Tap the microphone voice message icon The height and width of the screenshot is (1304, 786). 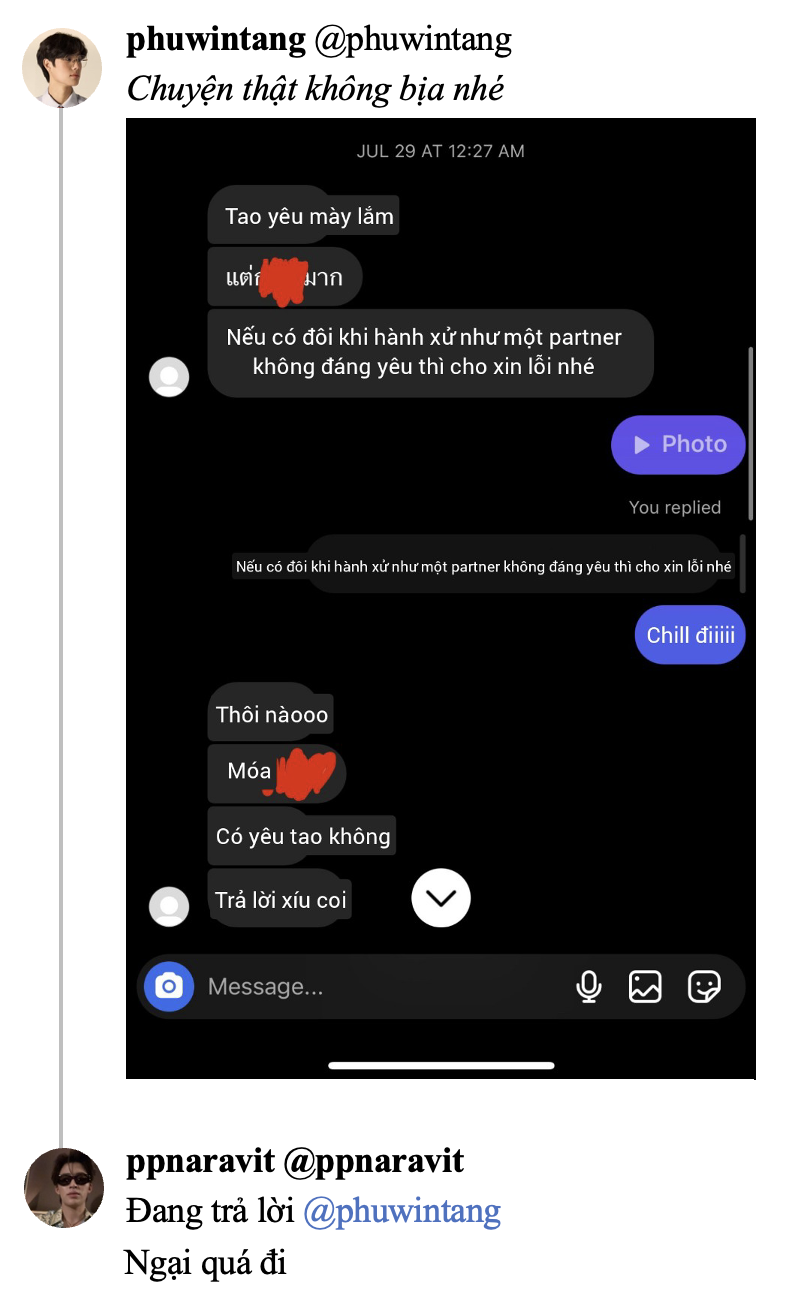[589, 987]
